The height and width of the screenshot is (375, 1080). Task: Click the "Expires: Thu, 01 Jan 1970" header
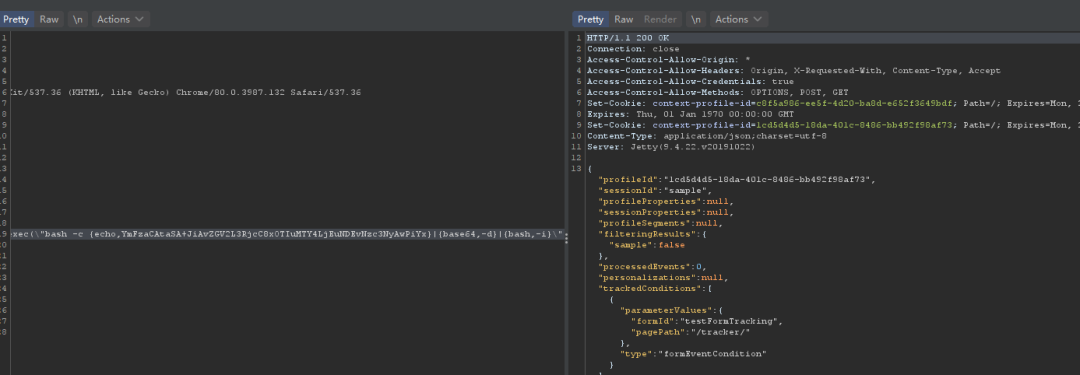click(x=691, y=114)
